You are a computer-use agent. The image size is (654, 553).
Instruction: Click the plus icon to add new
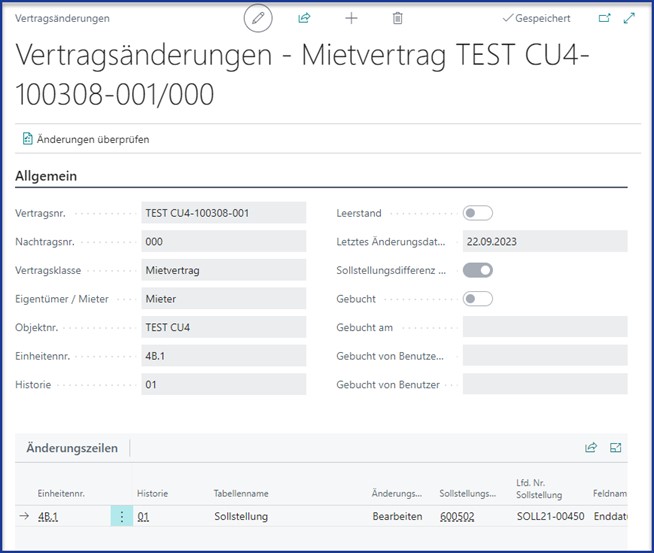[351, 18]
